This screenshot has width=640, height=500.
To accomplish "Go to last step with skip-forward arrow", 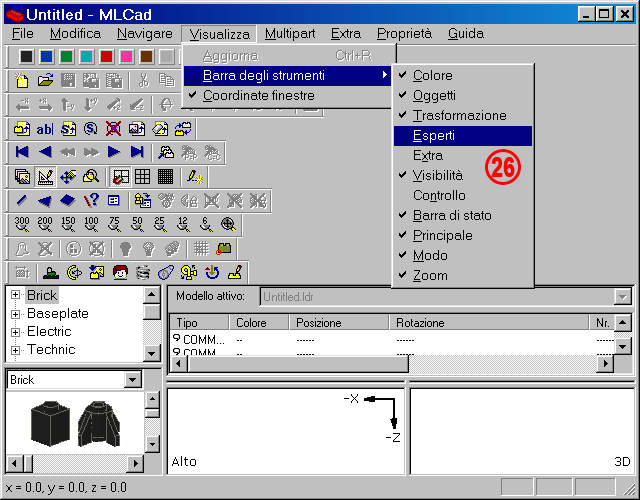I will point(137,152).
